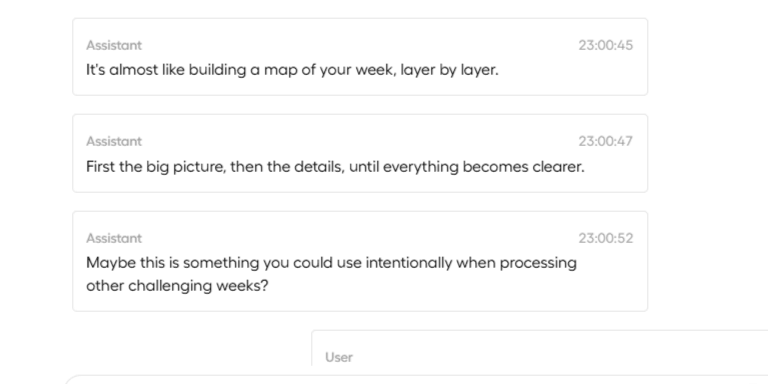Click the 23:00:47 timestamp
Image resolution: width=768 pixels, height=384 pixels.
click(x=605, y=141)
